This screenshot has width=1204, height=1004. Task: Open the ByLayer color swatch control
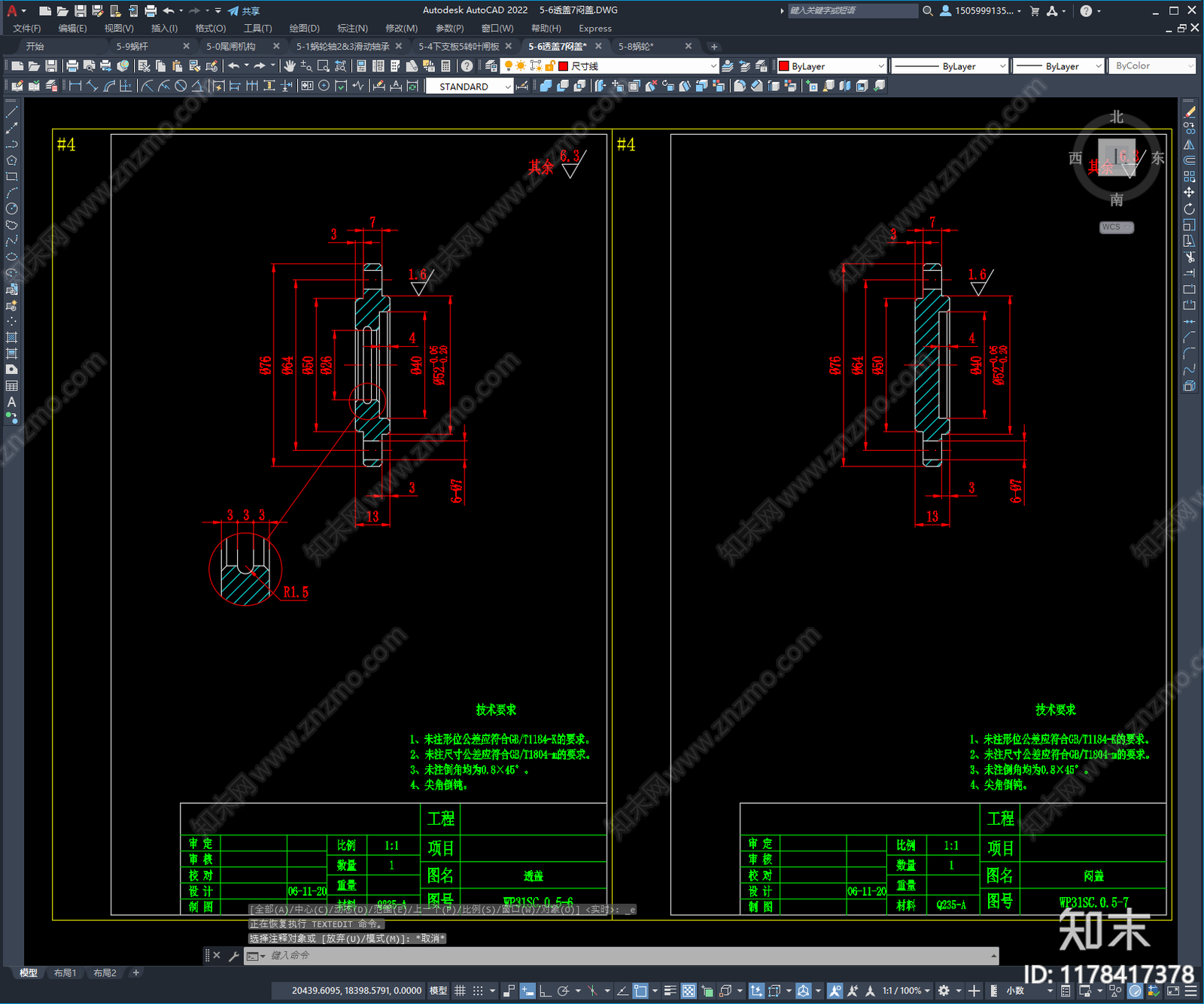(x=832, y=66)
